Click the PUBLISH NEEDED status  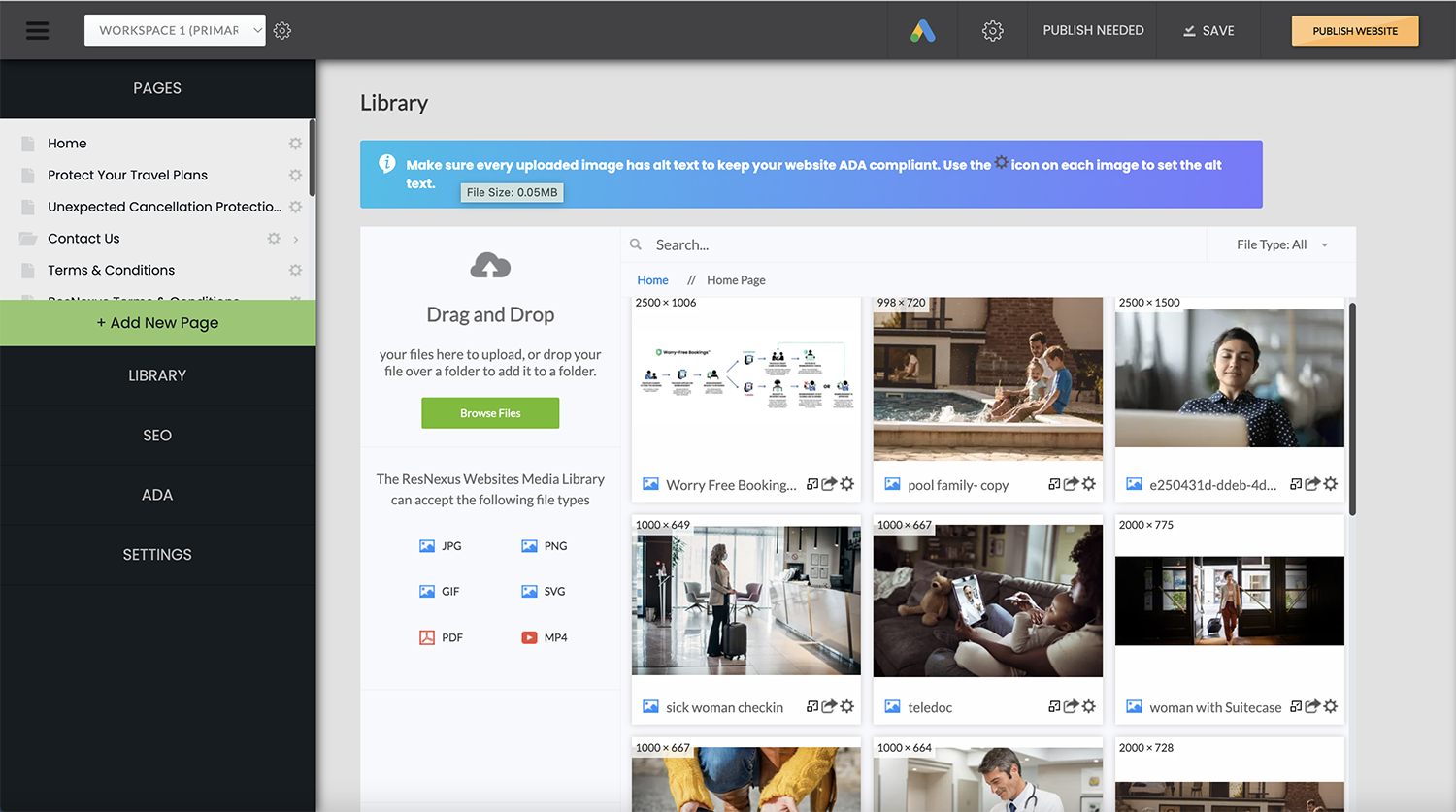click(1093, 31)
